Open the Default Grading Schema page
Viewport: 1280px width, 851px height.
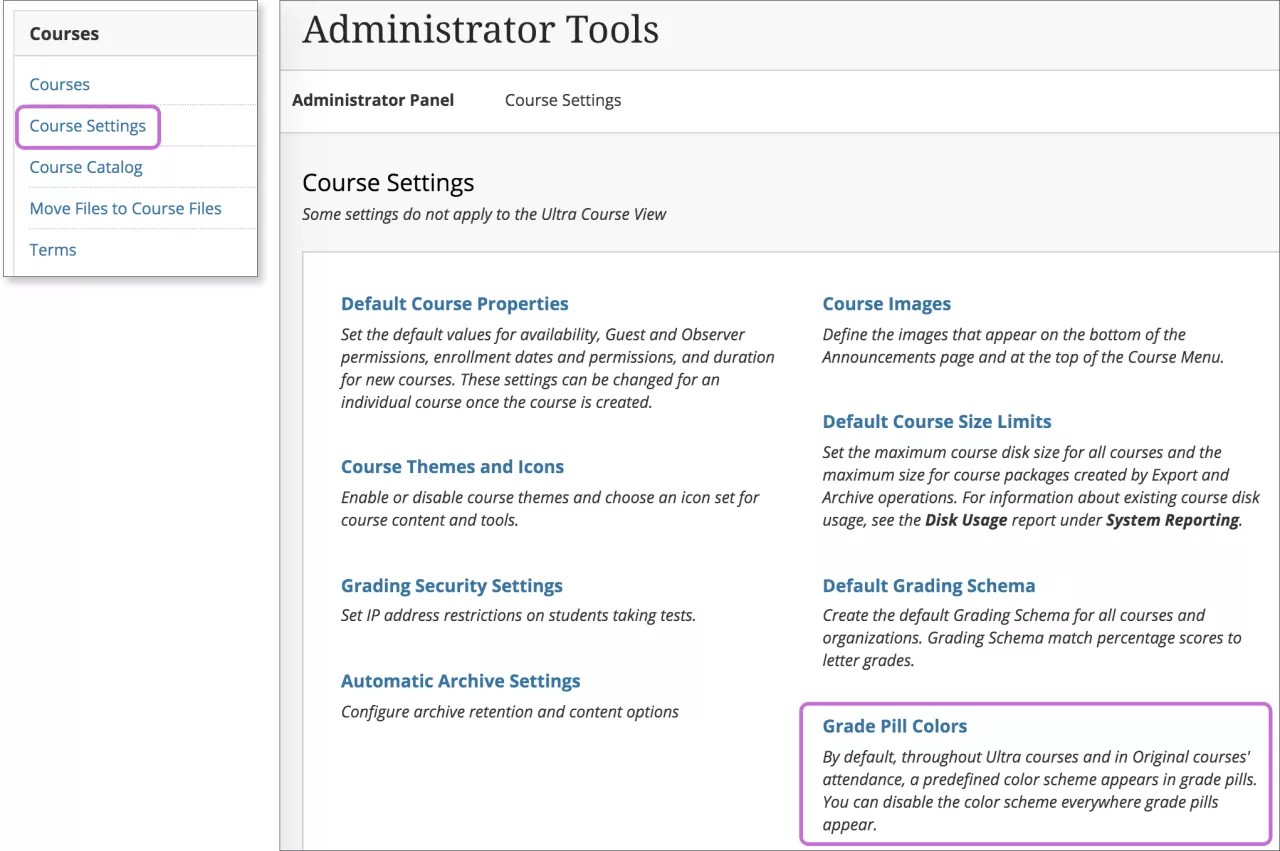click(x=928, y=585)
